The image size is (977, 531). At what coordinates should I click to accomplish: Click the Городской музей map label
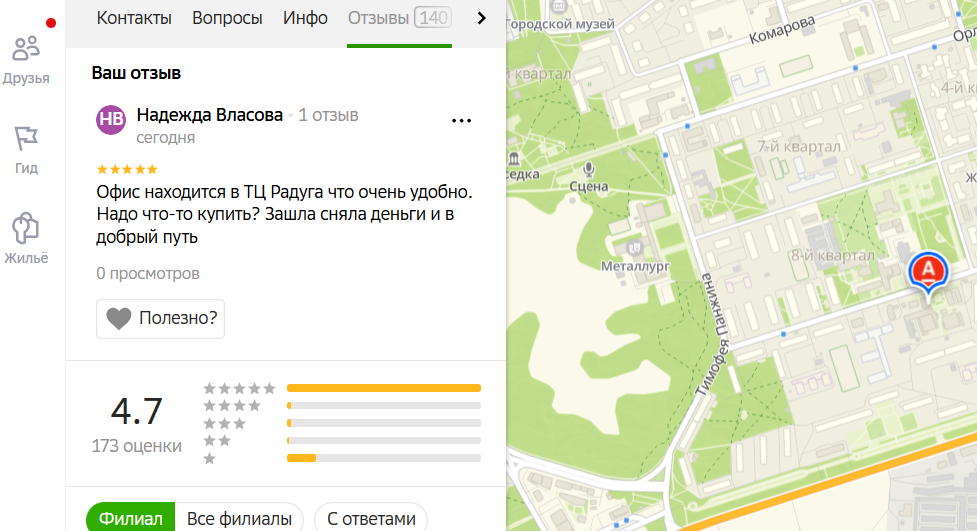pos(560,24)
